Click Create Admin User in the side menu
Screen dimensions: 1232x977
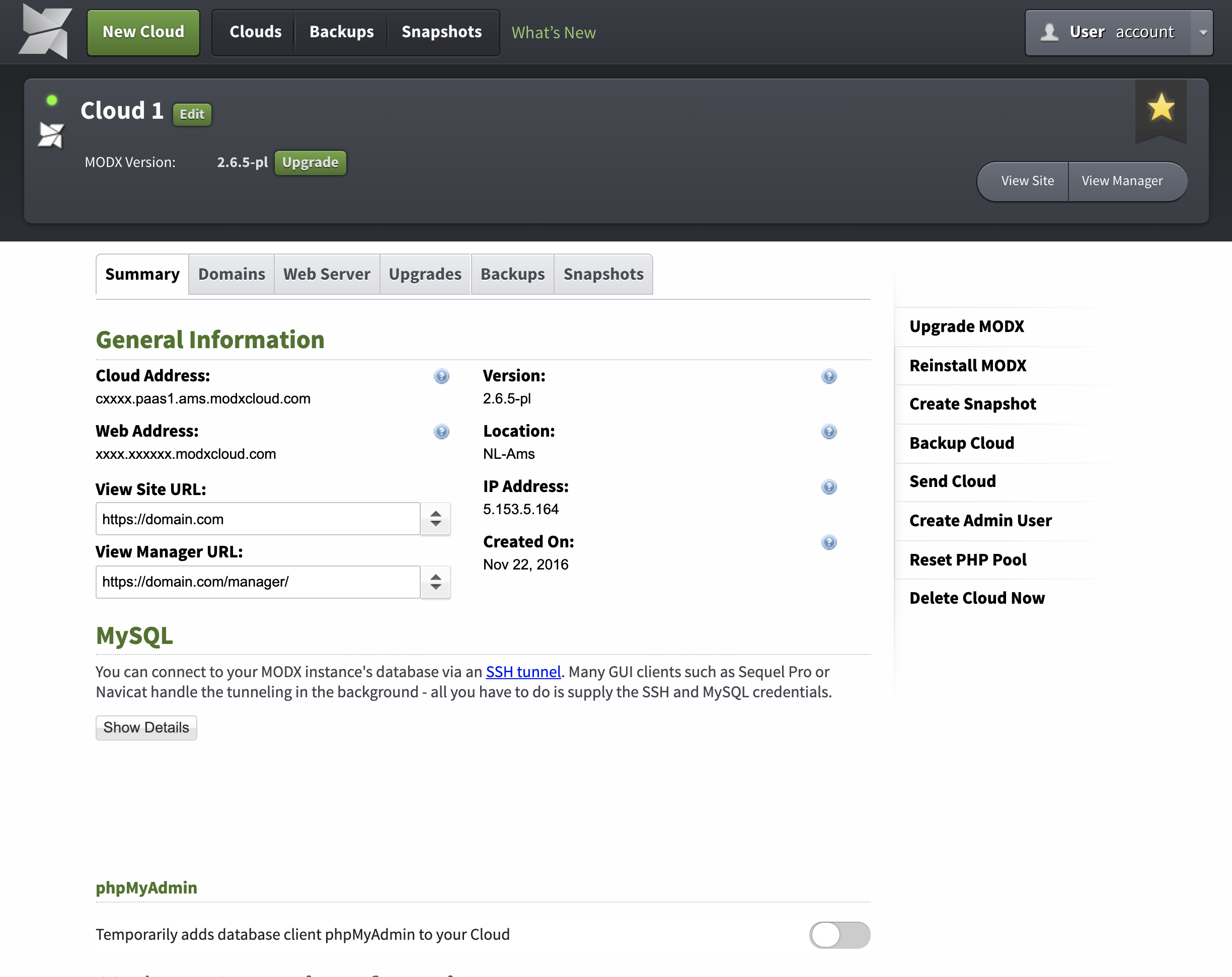coord(980,521)
